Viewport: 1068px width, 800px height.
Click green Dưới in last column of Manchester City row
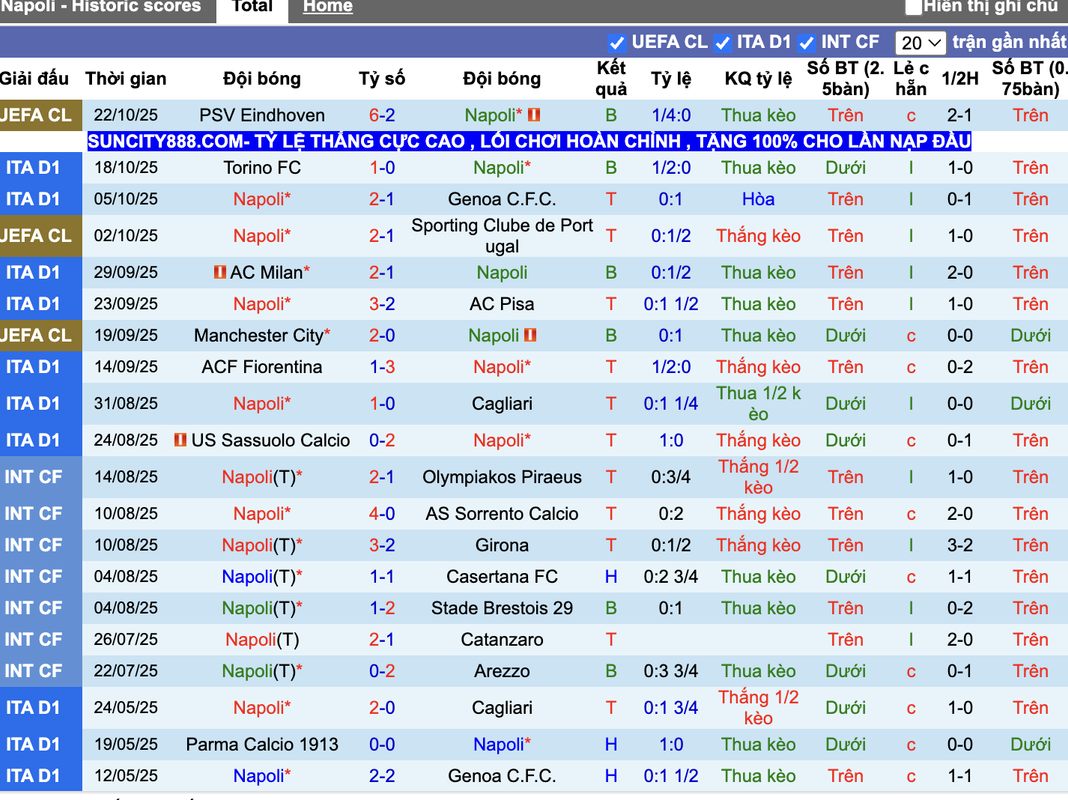pyautogui.click(x=1030, y=336)
